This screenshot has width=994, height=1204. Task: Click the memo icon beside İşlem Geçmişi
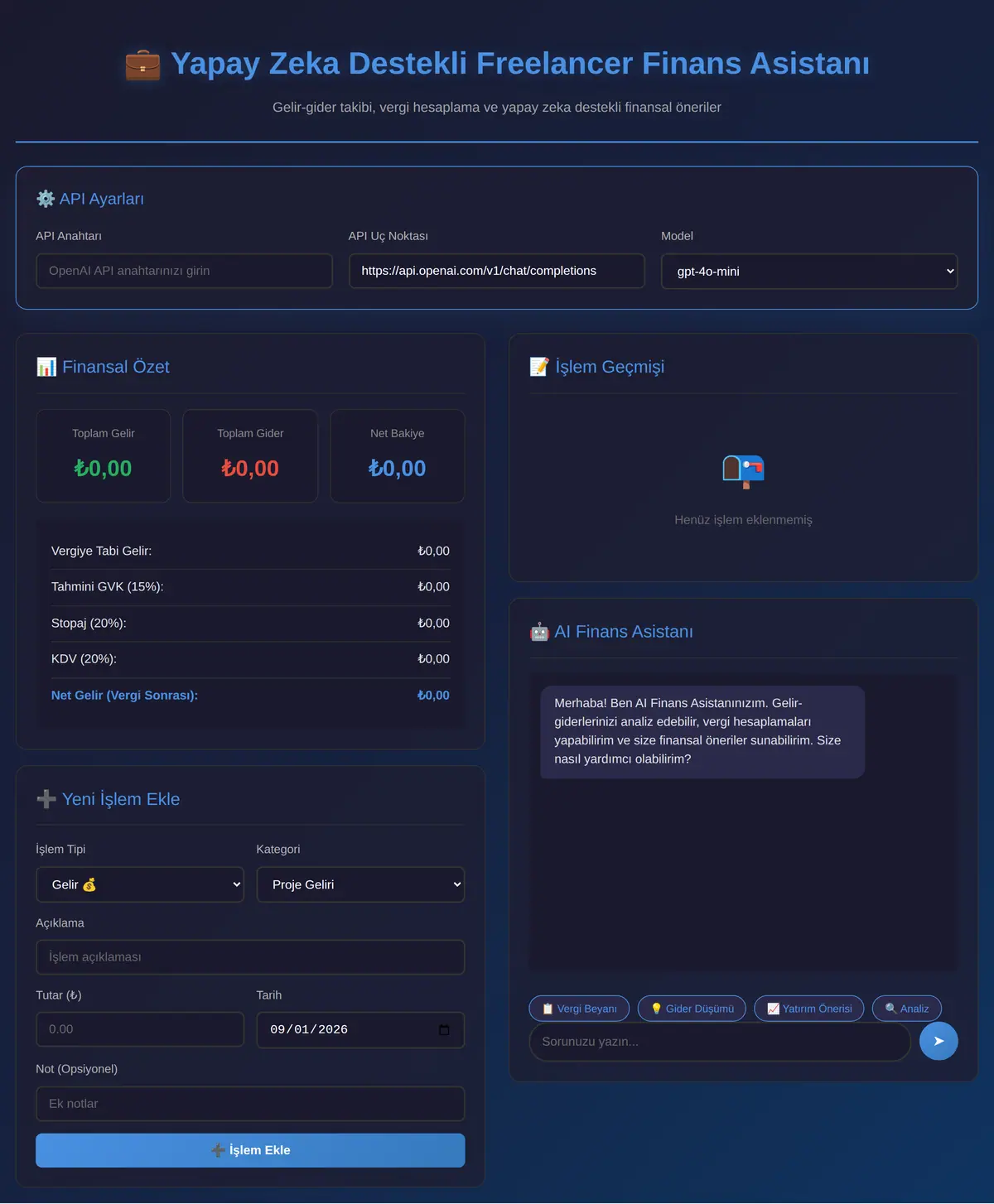539,367
